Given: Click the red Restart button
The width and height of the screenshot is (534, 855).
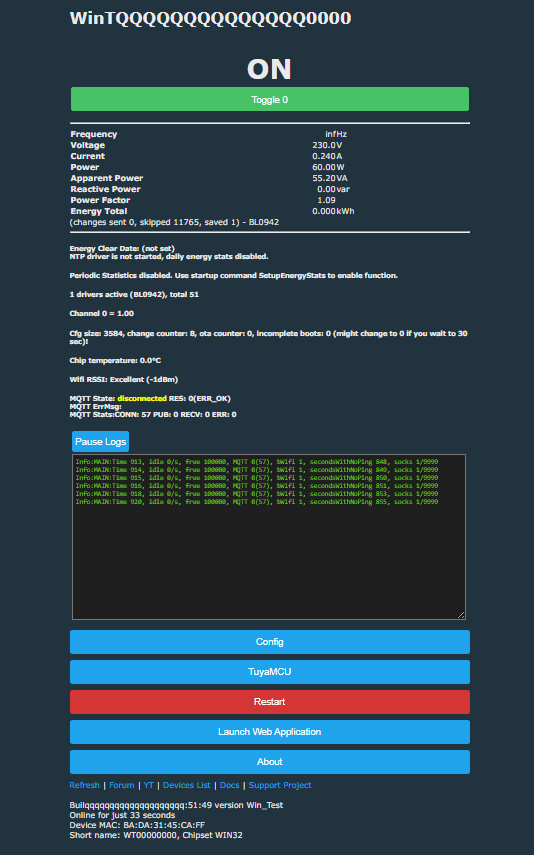Looking at the screenshot, I should [x=269, y=702].
